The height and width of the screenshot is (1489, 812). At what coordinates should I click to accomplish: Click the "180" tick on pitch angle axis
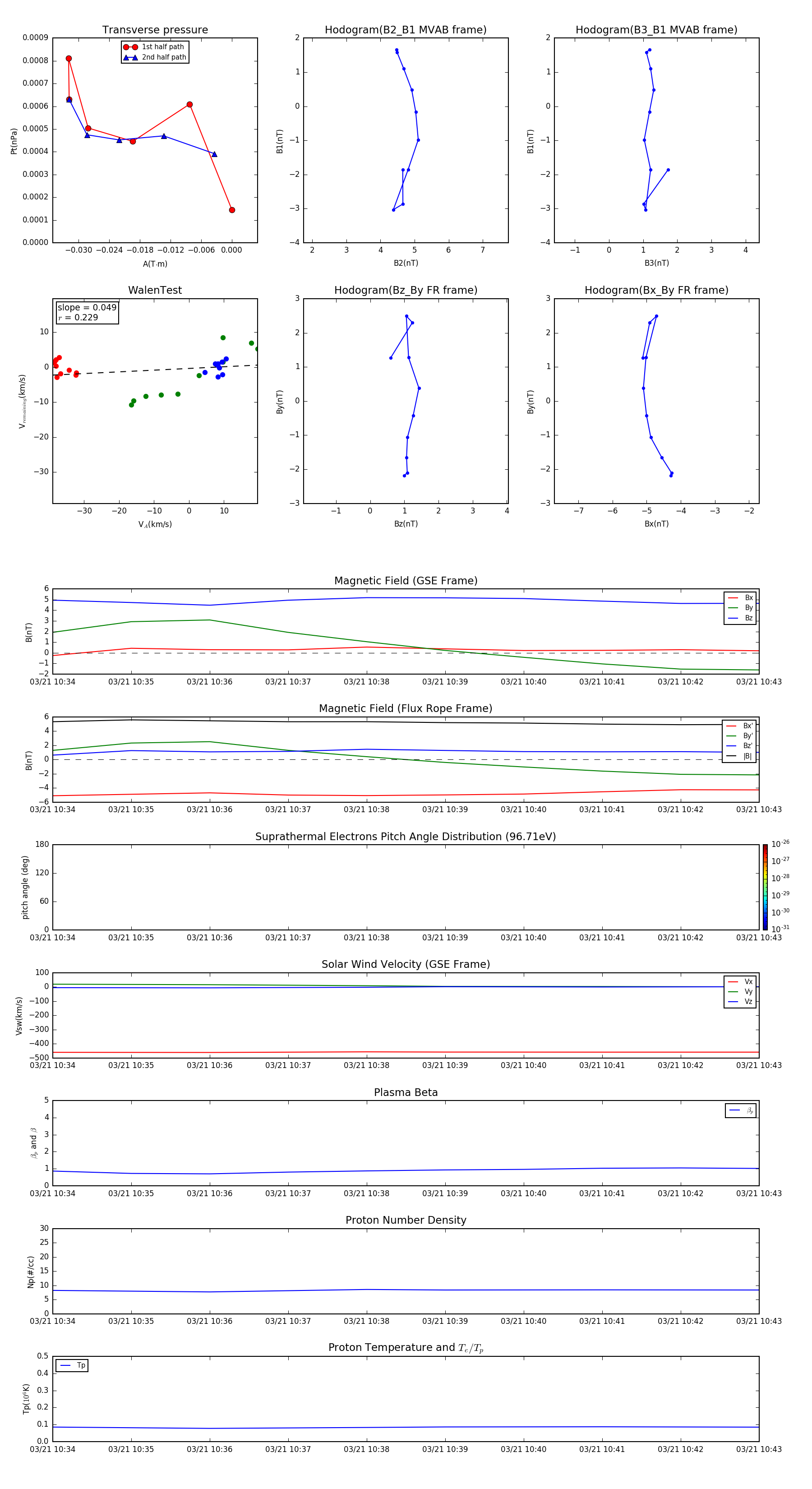(x=42, y=845)
